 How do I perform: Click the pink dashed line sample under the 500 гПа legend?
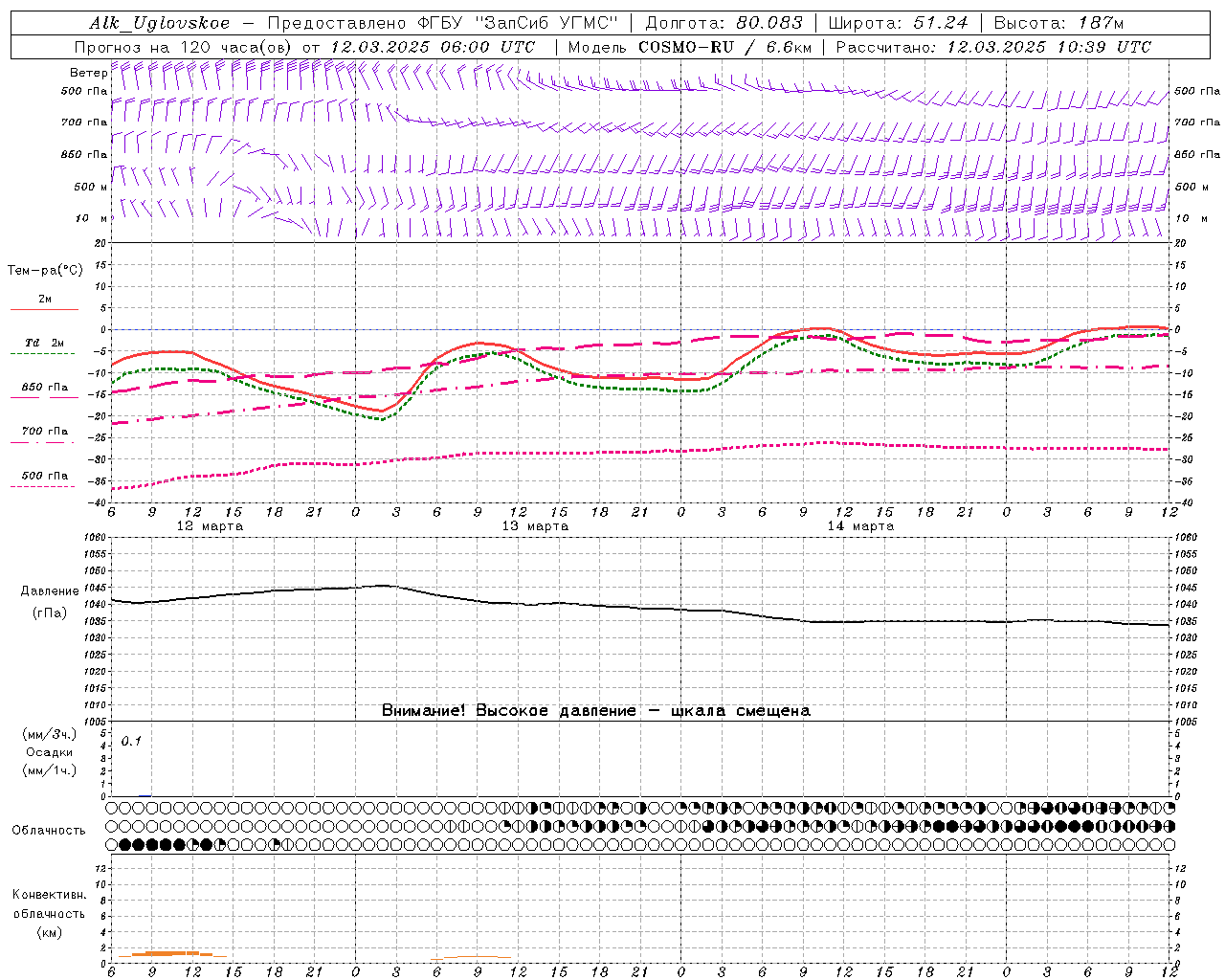coord(44,486)
